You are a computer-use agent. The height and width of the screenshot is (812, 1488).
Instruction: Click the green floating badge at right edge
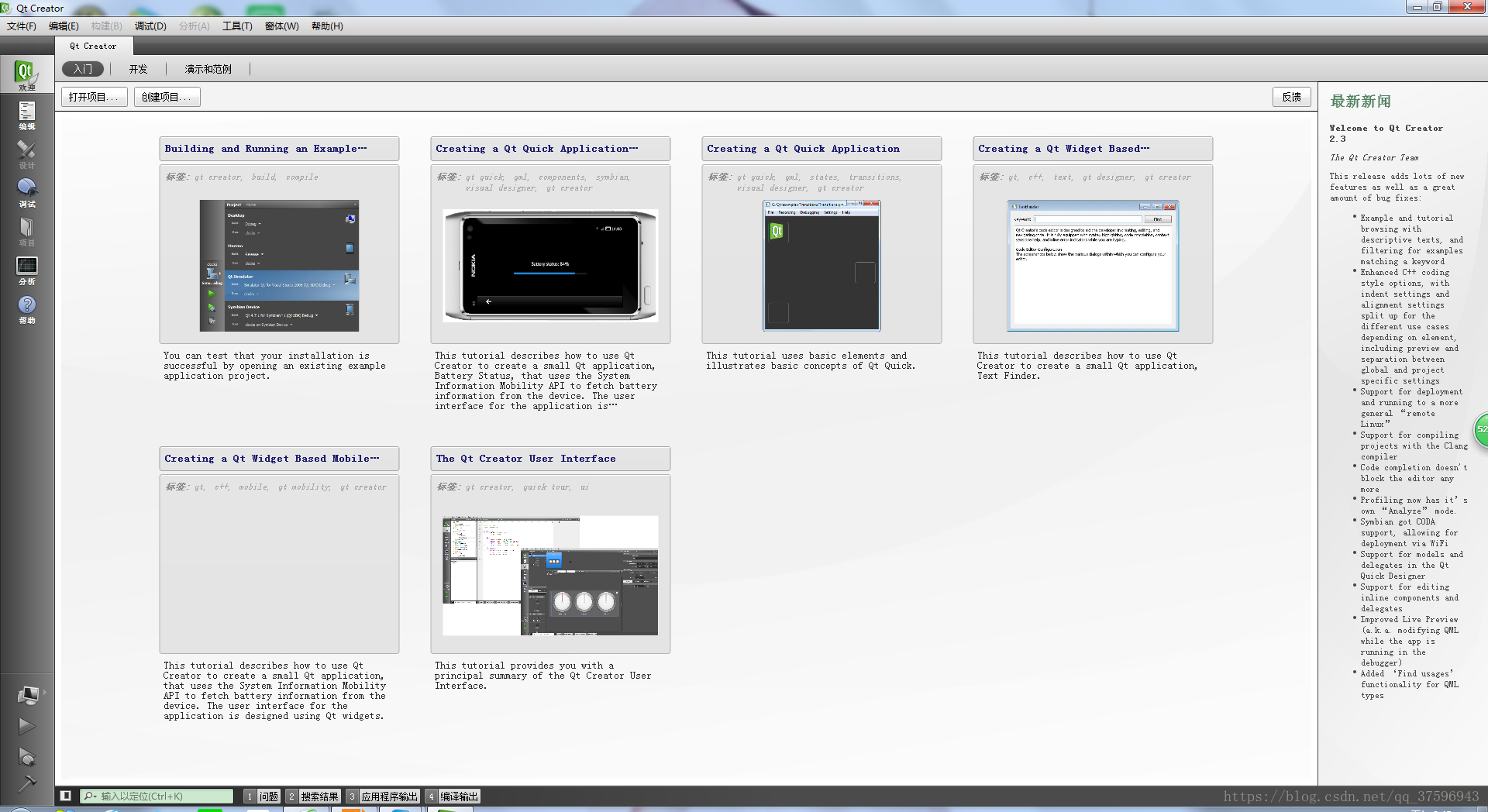tap(1481, 429)
